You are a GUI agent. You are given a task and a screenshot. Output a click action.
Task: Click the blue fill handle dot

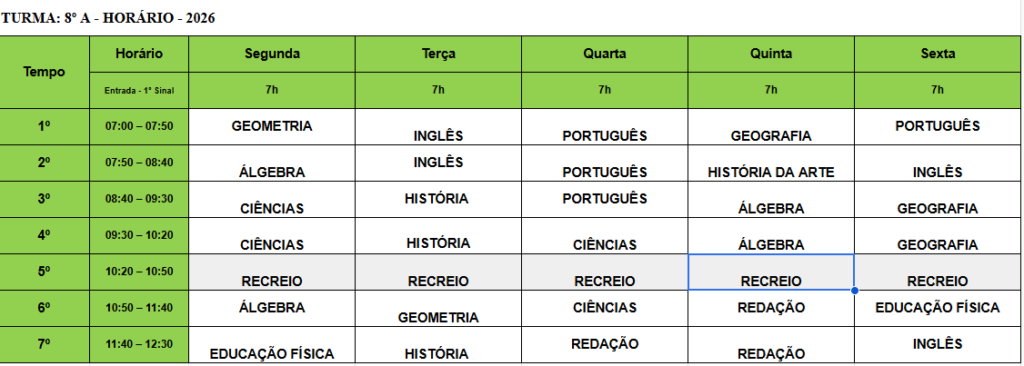(855, 290)
